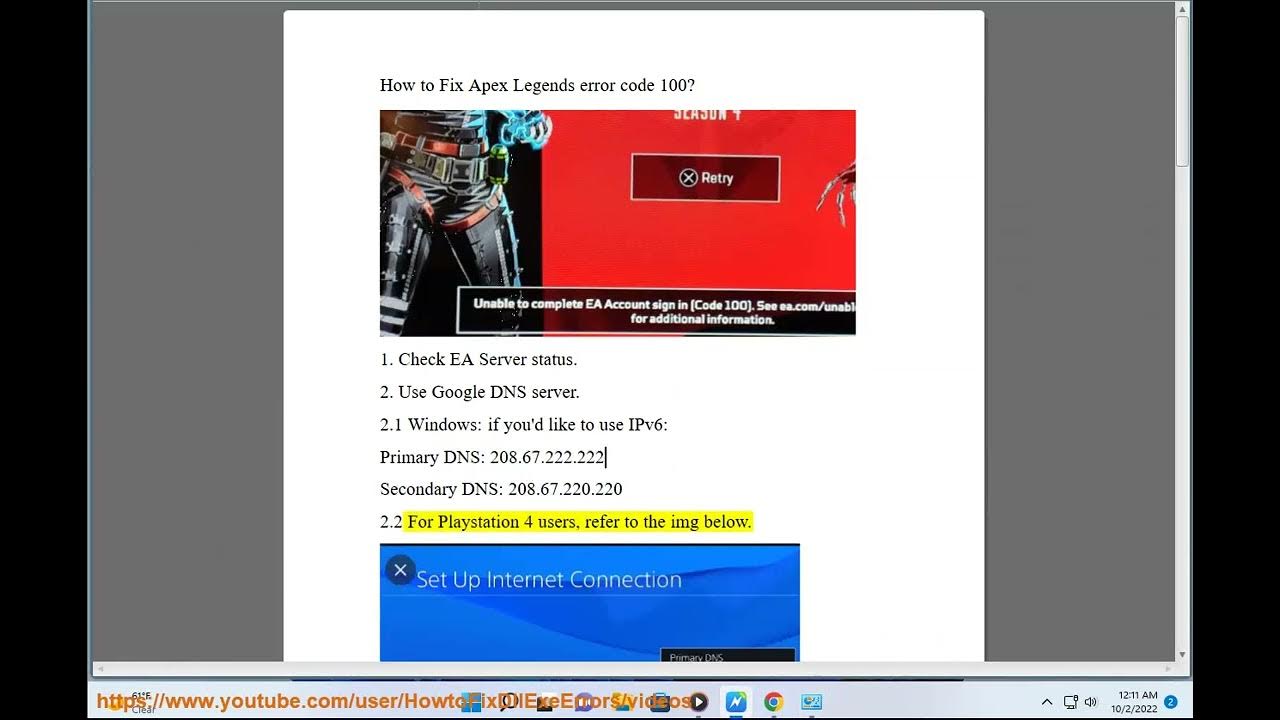Click the line '1. Check EA Server status.'

click(x=478, y=359)
